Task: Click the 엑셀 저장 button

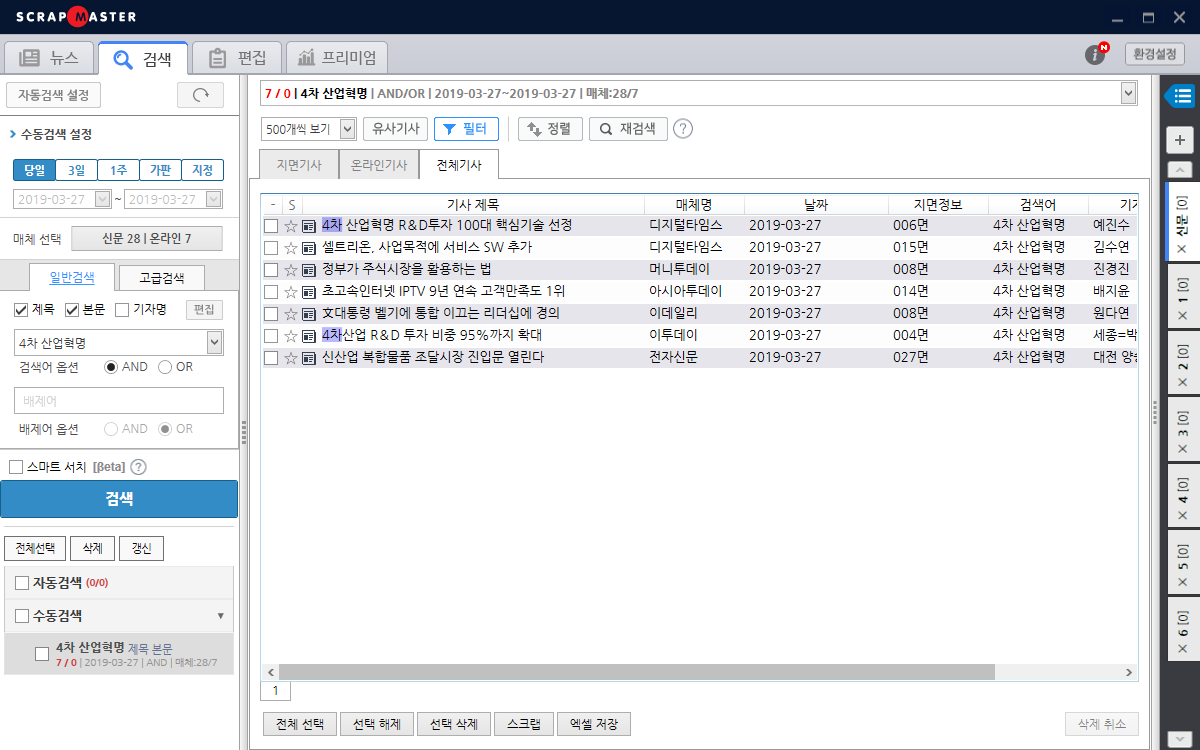Action: click(593, 723)
